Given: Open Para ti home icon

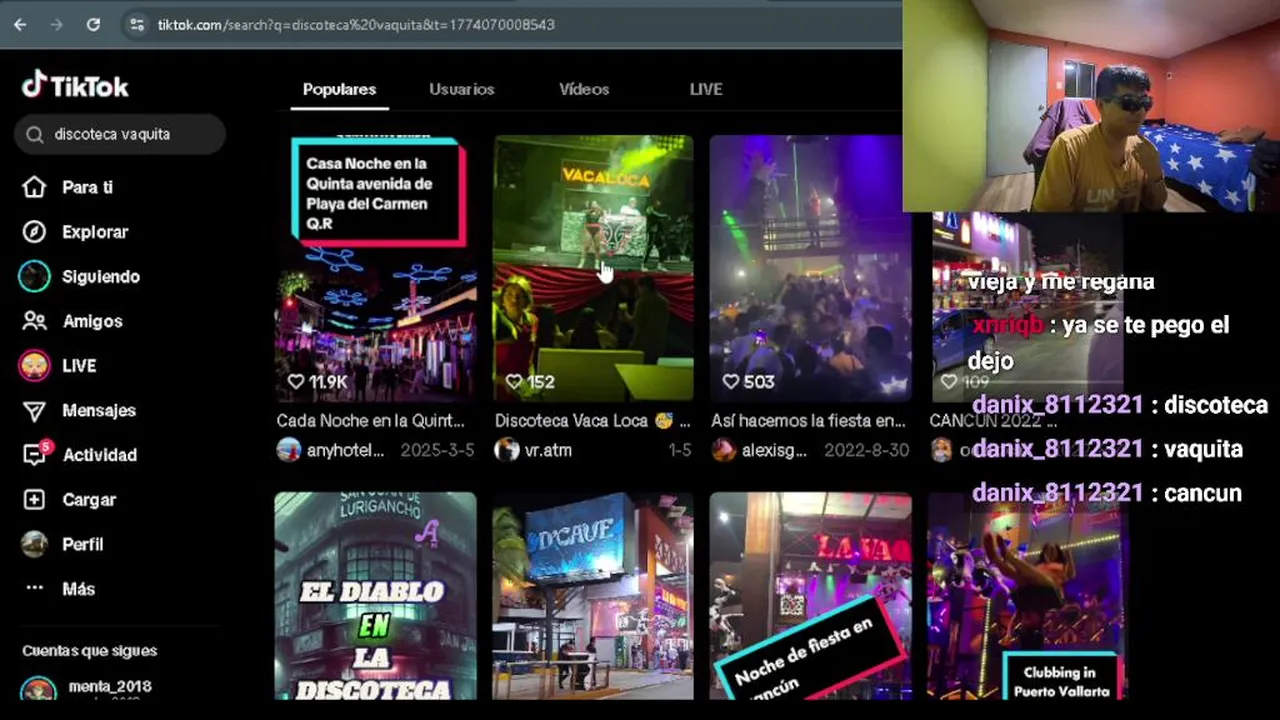Looking at the screenshot, I should click(34, 187).
